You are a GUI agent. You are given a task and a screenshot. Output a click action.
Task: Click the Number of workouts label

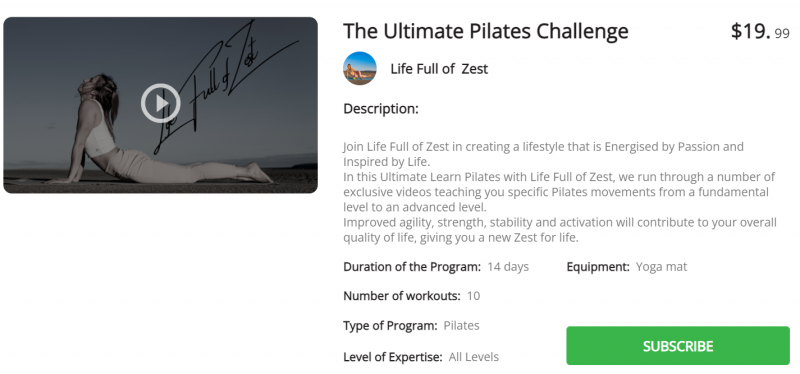click(x=402, y=296)
